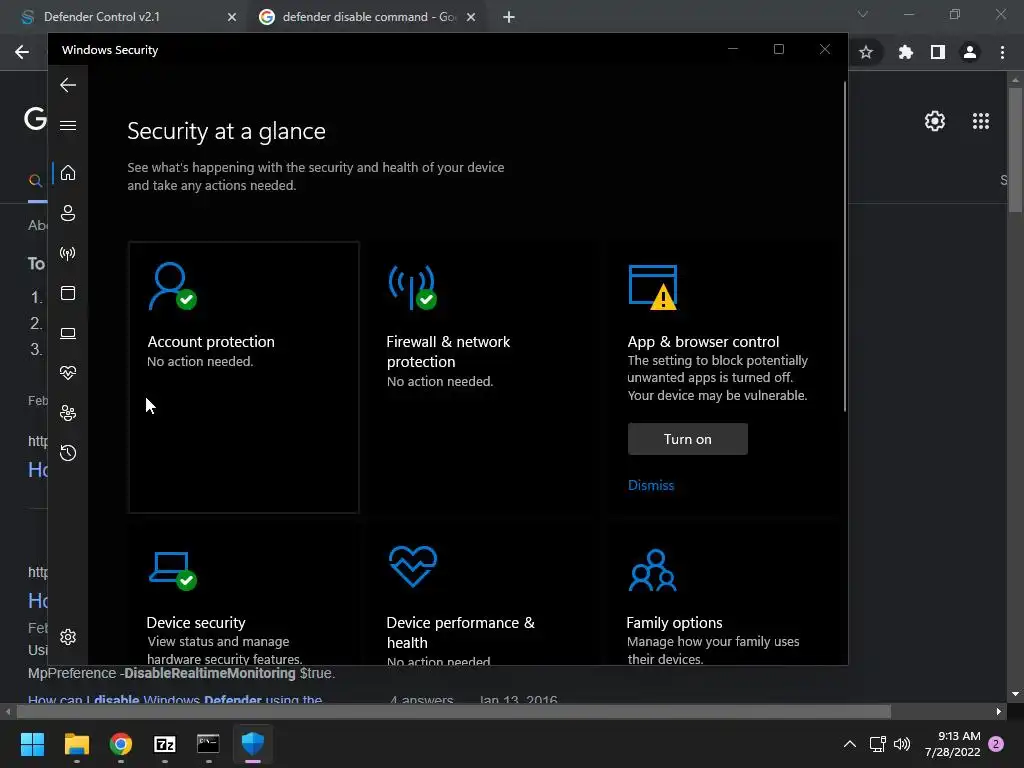This screenshot has width=1024, height=768.
Task: Open File Explorer from the taskbar
Action: pos(76,744)
